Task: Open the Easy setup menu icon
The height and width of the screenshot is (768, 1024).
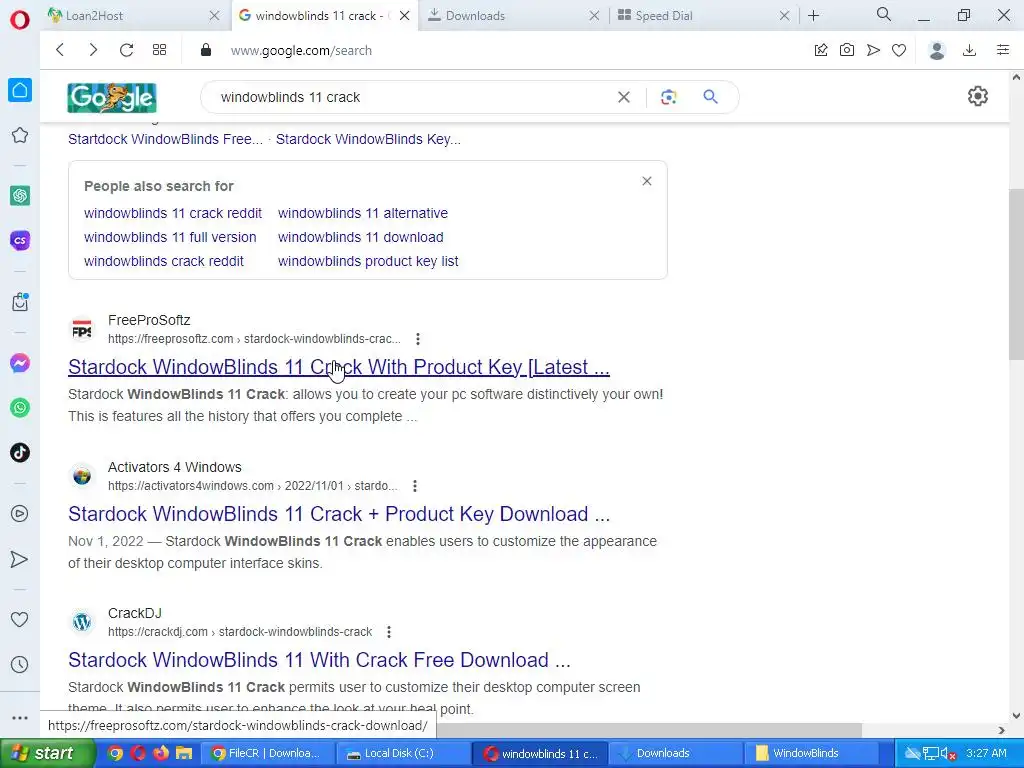Action: (x=1003, y=50)
